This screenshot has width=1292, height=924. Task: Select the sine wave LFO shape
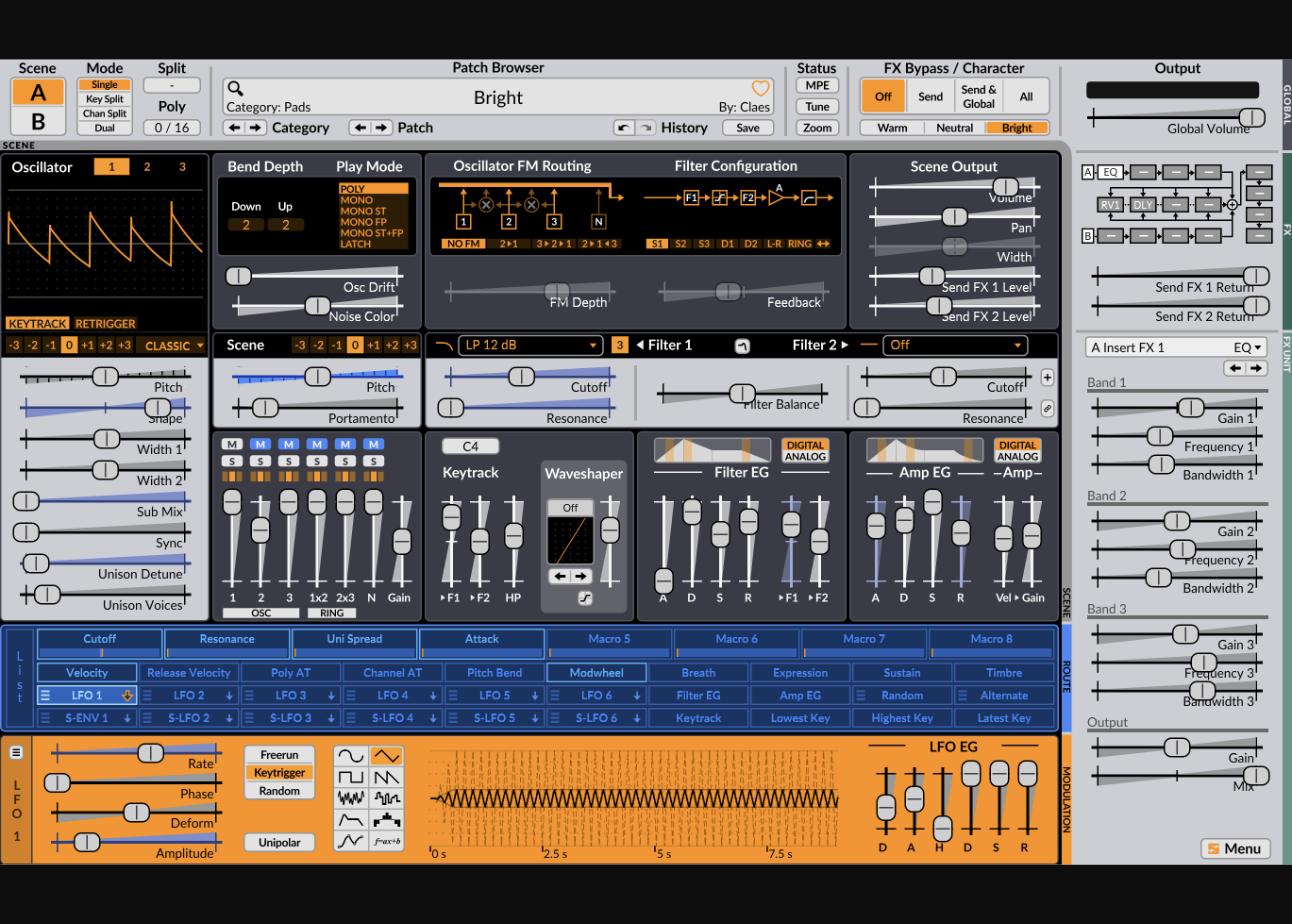tap(351, 756)
